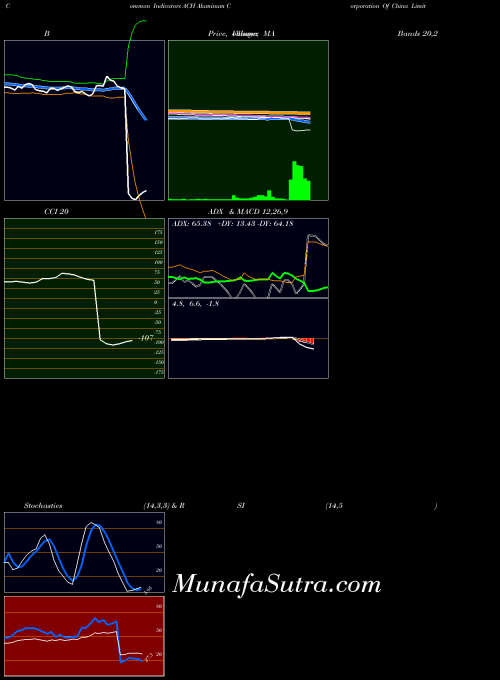The height and width of the screenshot is (680, 500).
Task: Click the red MACD histogram bars
Action: [x=305, y=341]
